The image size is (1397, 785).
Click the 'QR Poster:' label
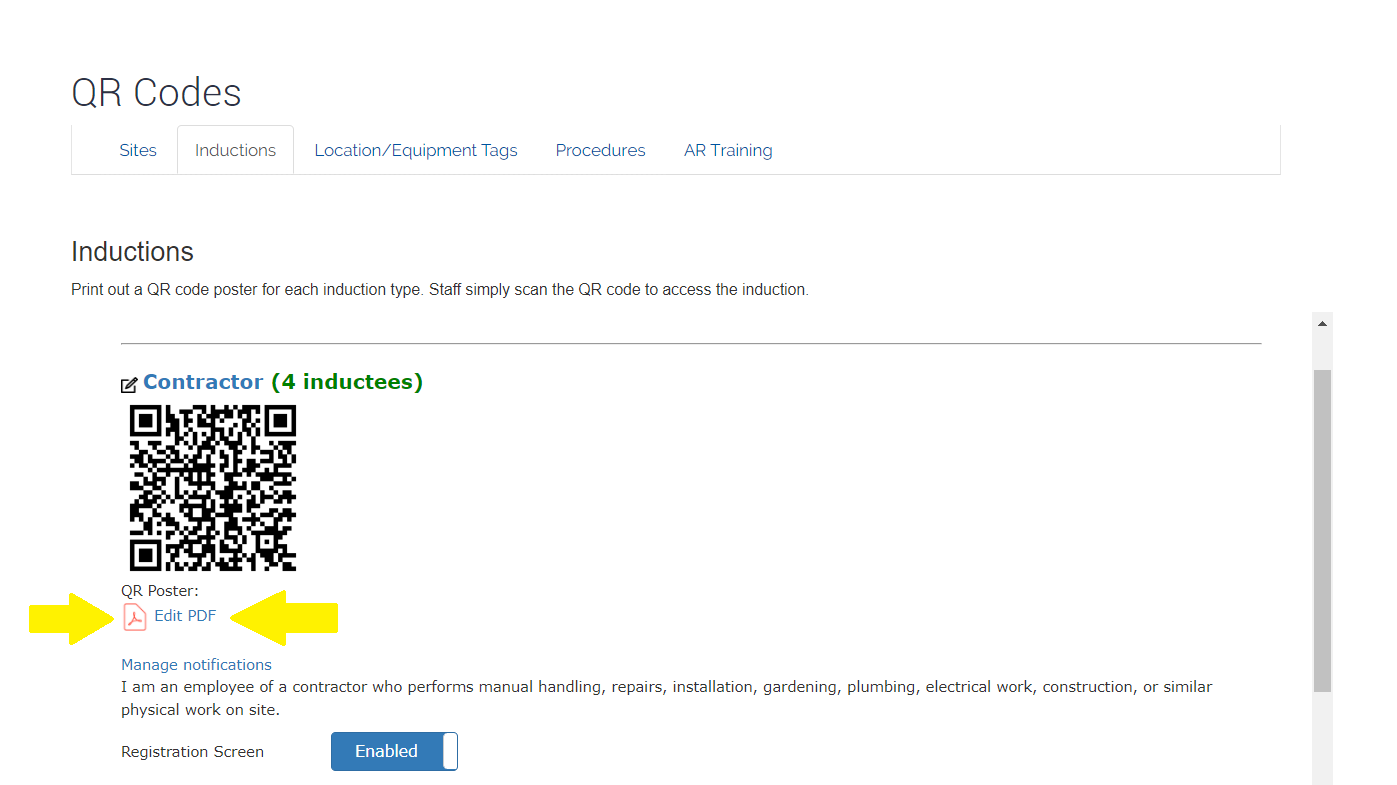click(160, 591)
